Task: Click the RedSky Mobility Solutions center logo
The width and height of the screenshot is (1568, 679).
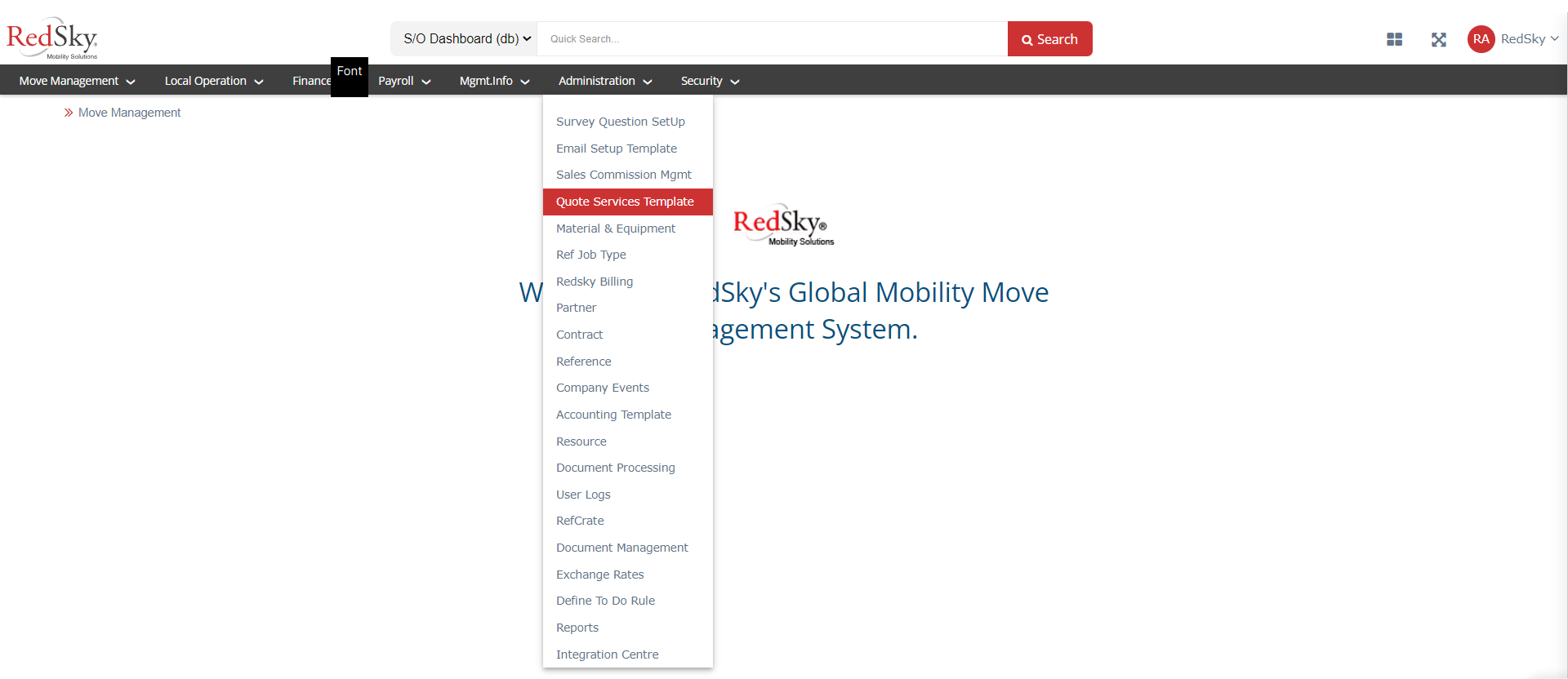Action: coord(783,224)
